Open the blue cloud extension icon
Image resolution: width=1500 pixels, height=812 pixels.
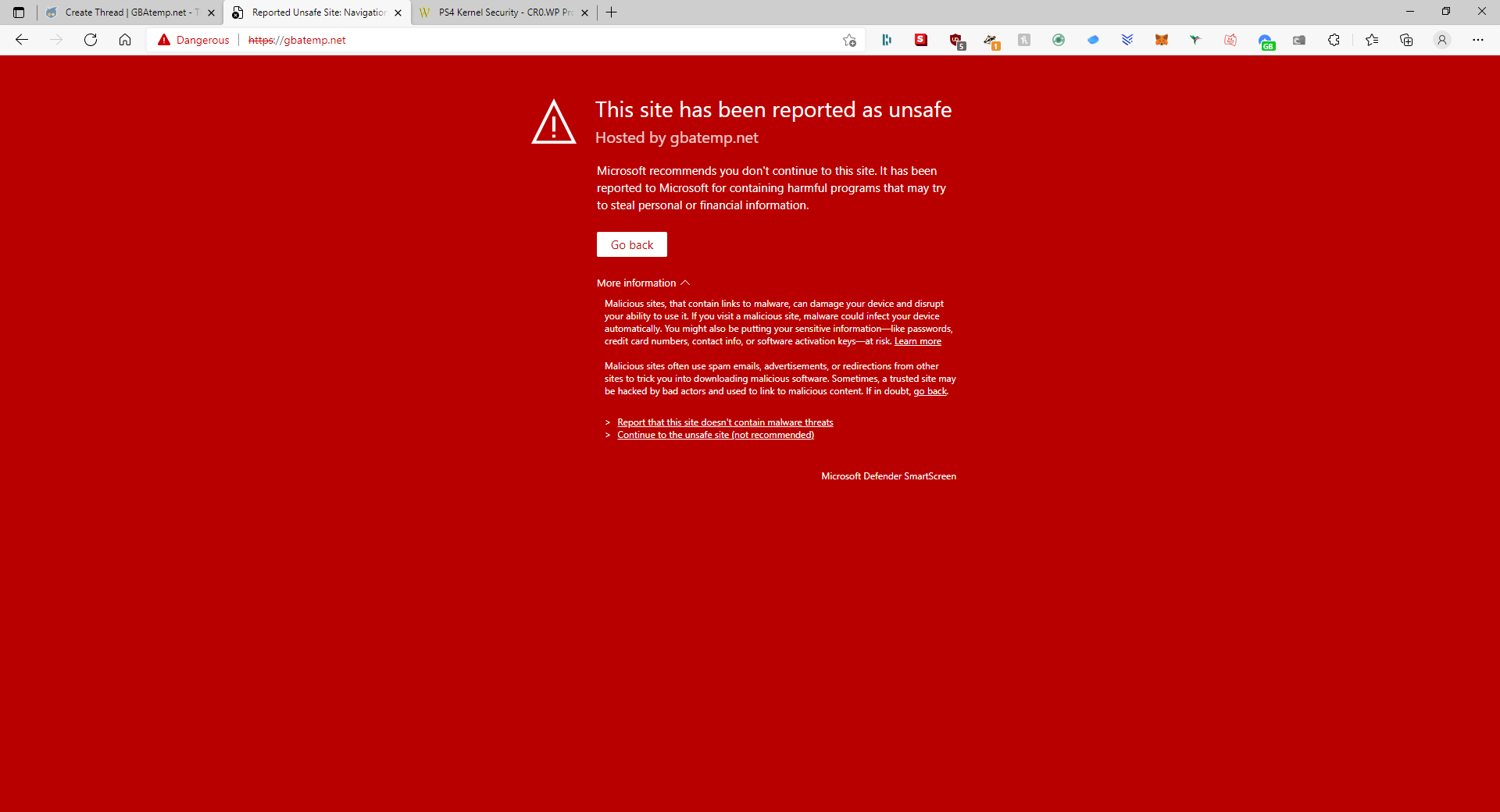pyautogui.click(x=1093, y=40)
